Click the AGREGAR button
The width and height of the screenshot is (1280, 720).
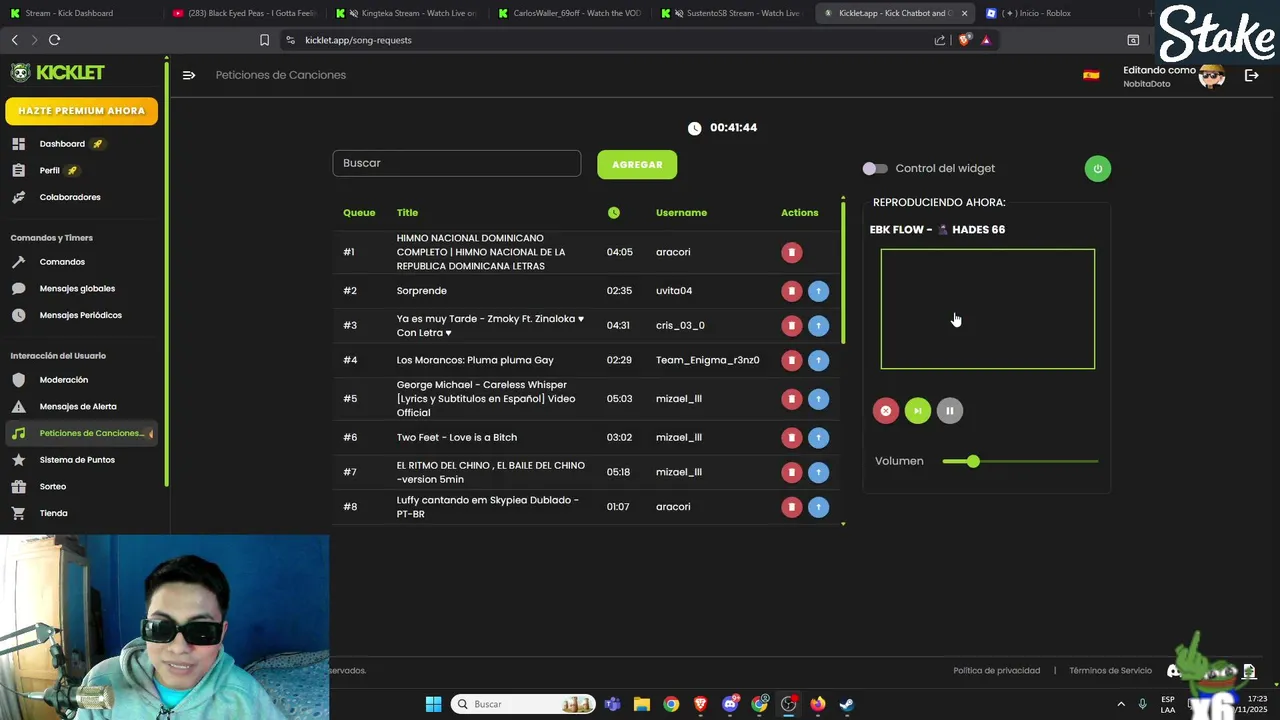[637, 165]
